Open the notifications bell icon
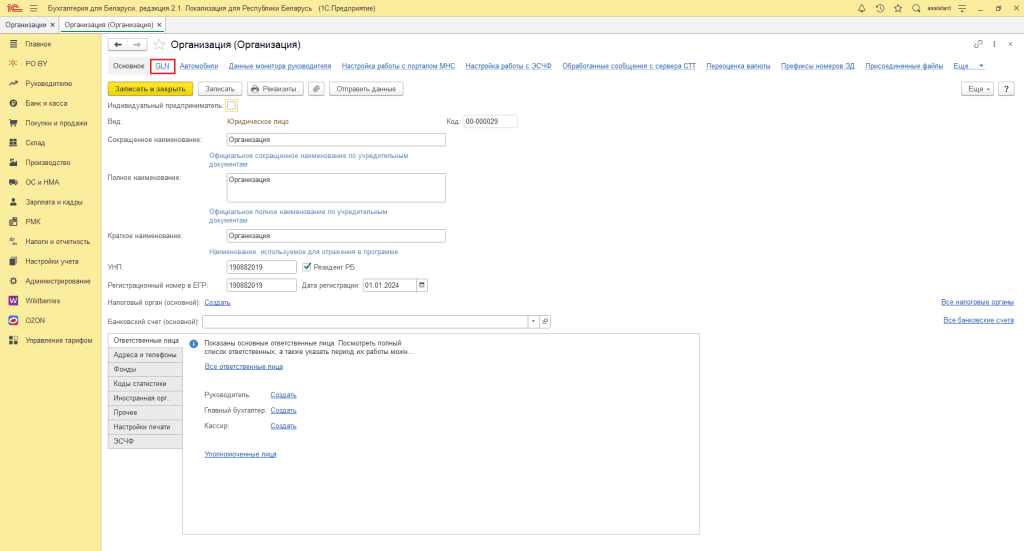The image size is (1024, 551). pyautogui.click(x=862, y=8)
